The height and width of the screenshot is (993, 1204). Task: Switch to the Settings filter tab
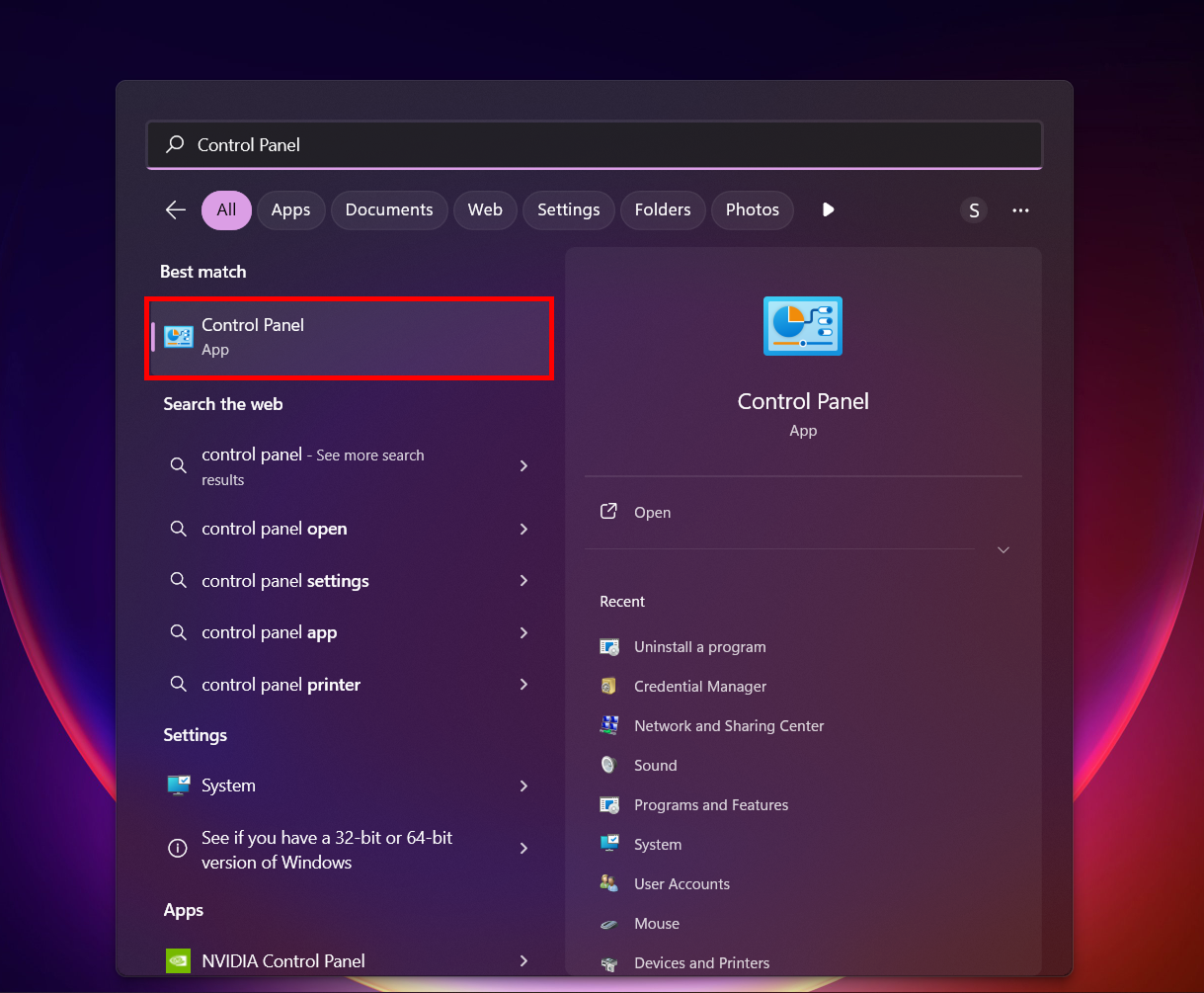[x=568, y=209]
